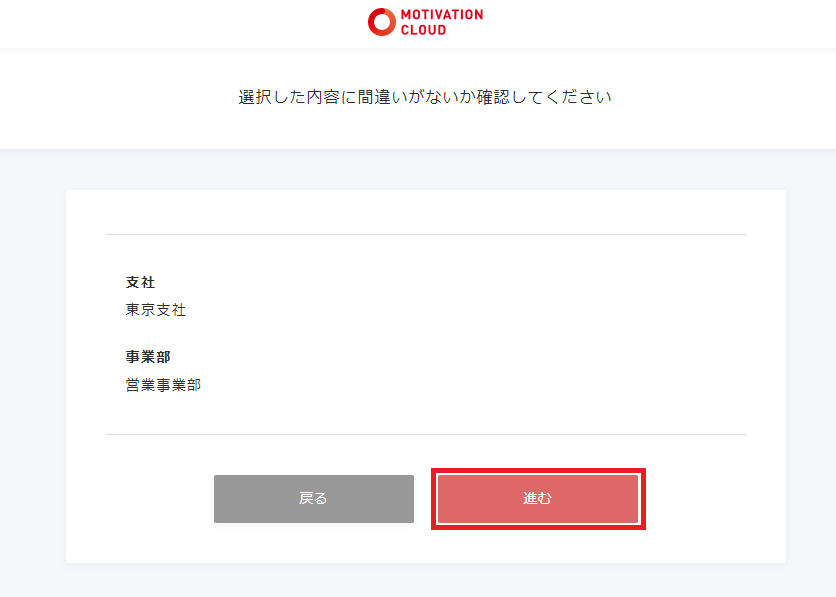The width and height of the screenshot is (836, 597).
Task: Click the Motivation Cloud red ring logo icon
Action: (x=382, y=22)
